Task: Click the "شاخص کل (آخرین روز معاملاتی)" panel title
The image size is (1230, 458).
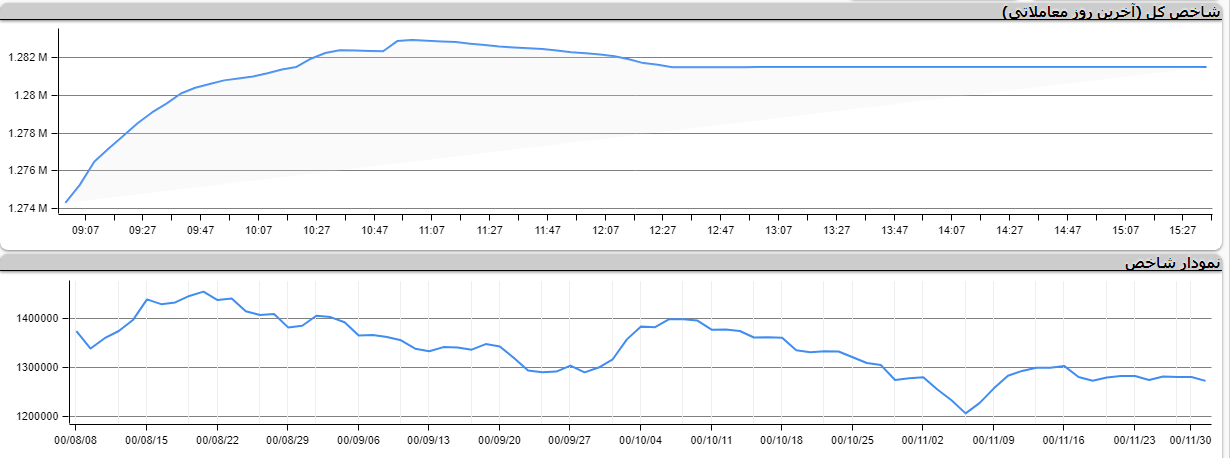Action: tap(1113, 12)
